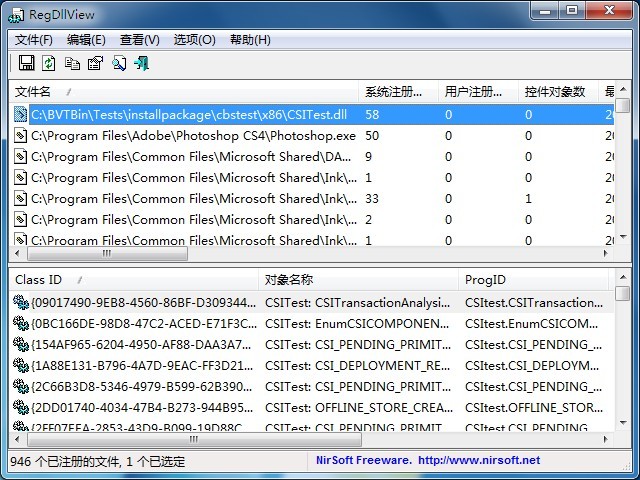
Task: Select the CSITest.dll file row
Action: pyautogui.click(x=188, y=115)
